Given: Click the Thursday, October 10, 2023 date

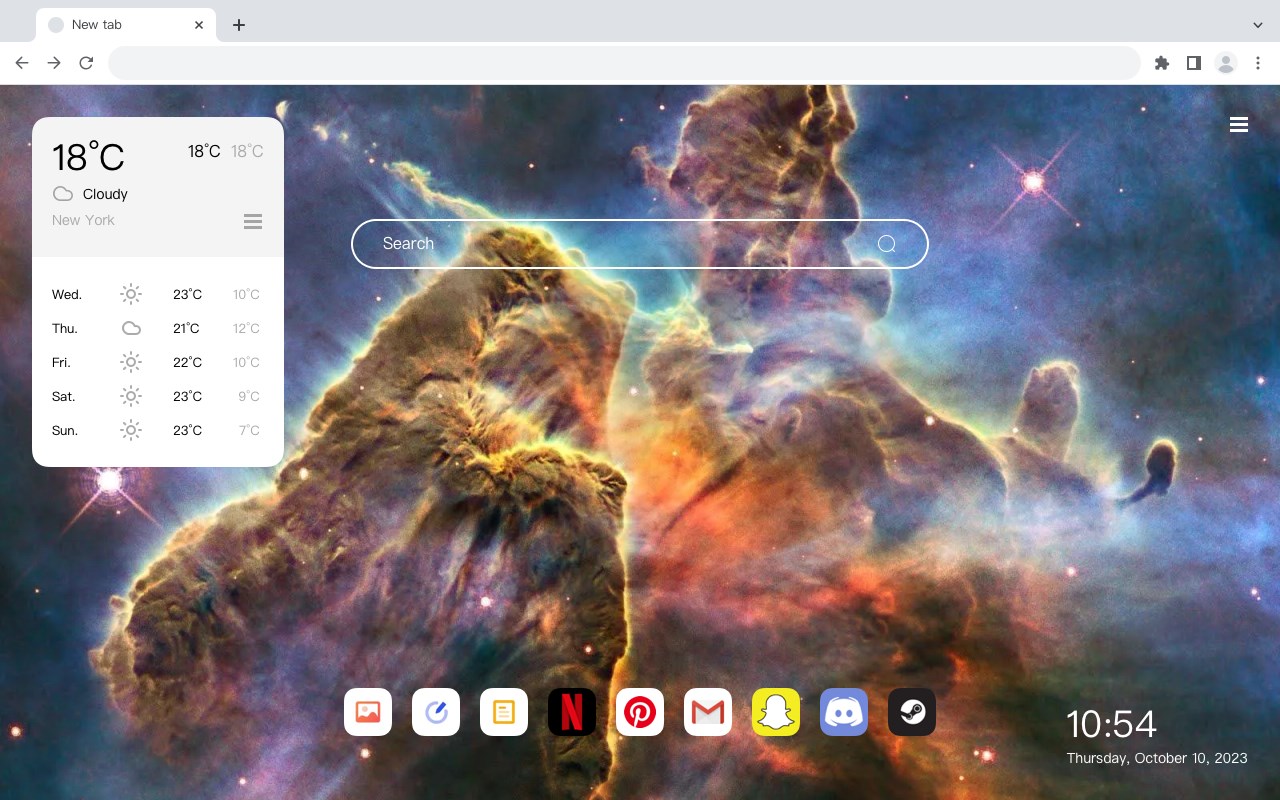Looking at the screenshot, I should [x=1157, y=758].
